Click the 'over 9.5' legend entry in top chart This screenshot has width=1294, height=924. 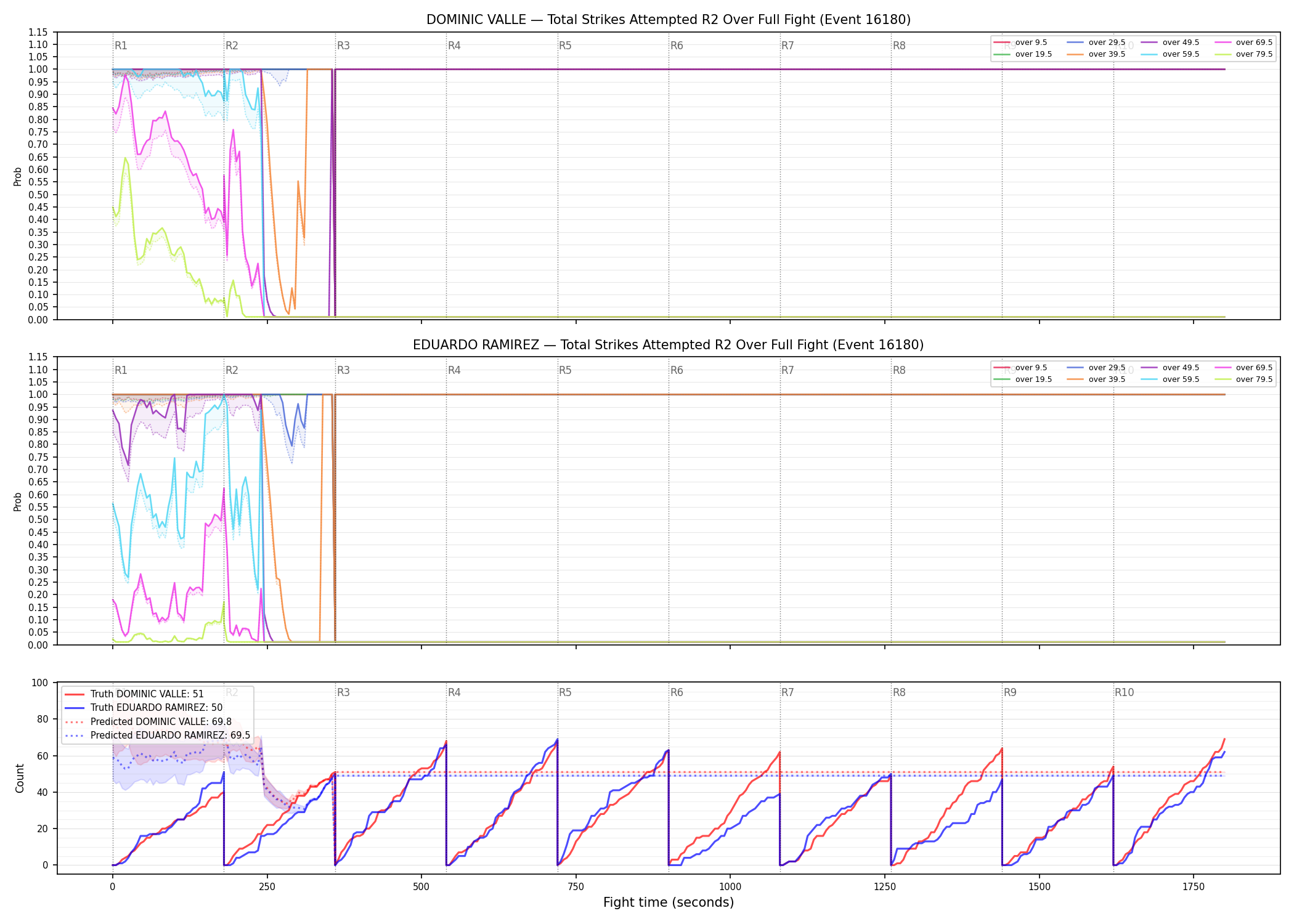click(x=1020, y=43)
